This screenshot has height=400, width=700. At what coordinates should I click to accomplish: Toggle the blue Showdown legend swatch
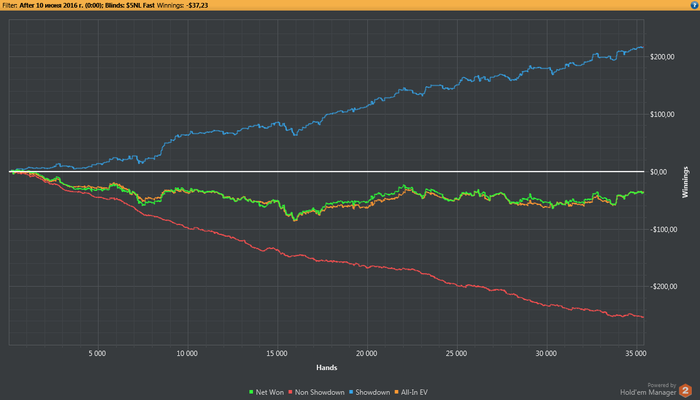[351, 392]
